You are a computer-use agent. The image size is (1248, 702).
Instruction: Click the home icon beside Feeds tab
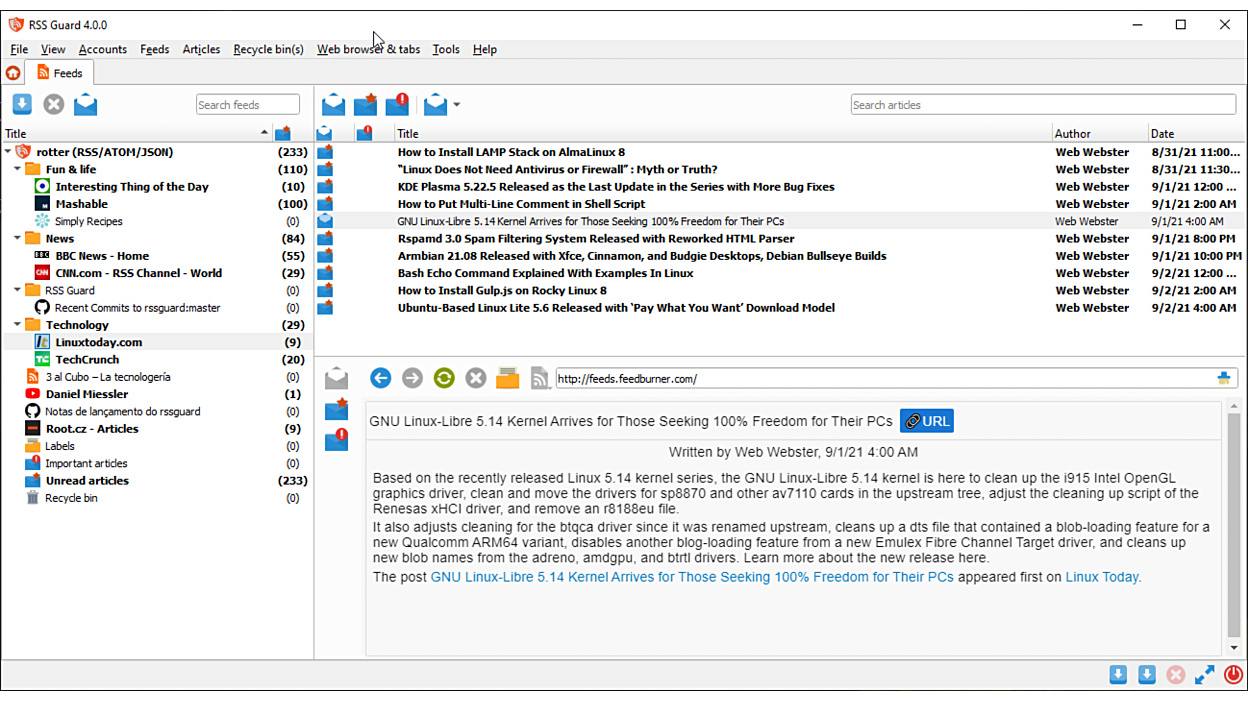13,73
